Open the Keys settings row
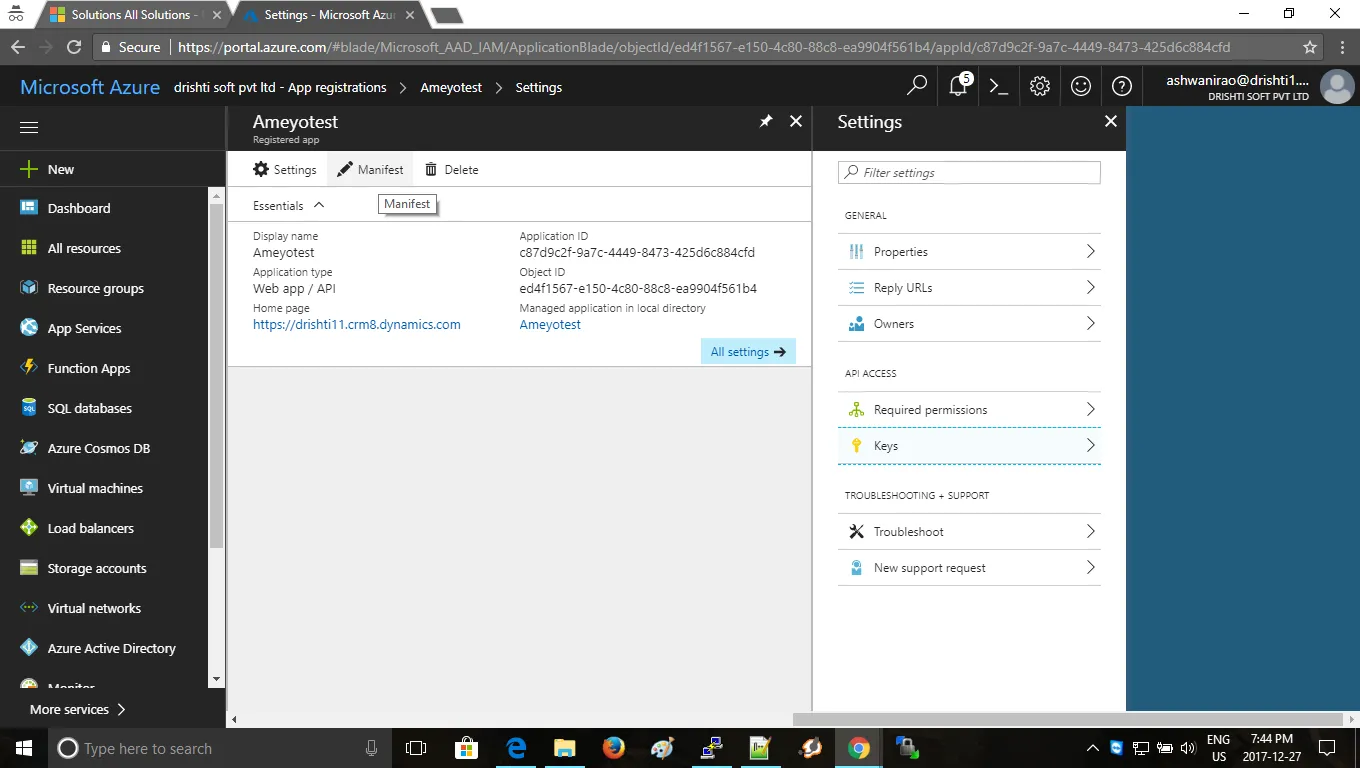This screenshot has width=1360, height=768. pyautogui.click(x=969, y=446)
